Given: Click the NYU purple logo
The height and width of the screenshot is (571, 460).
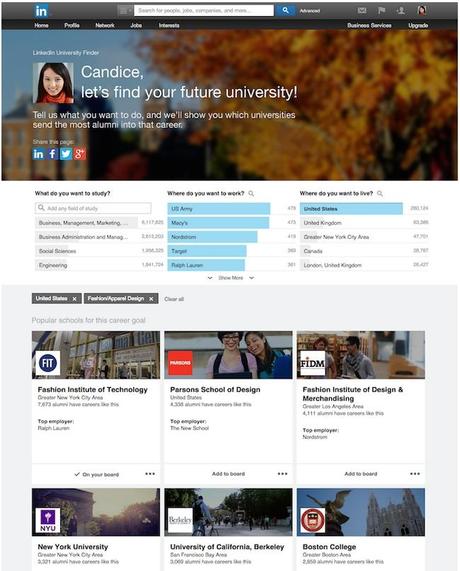Looking at the screenshot, I should click(48, 520).
